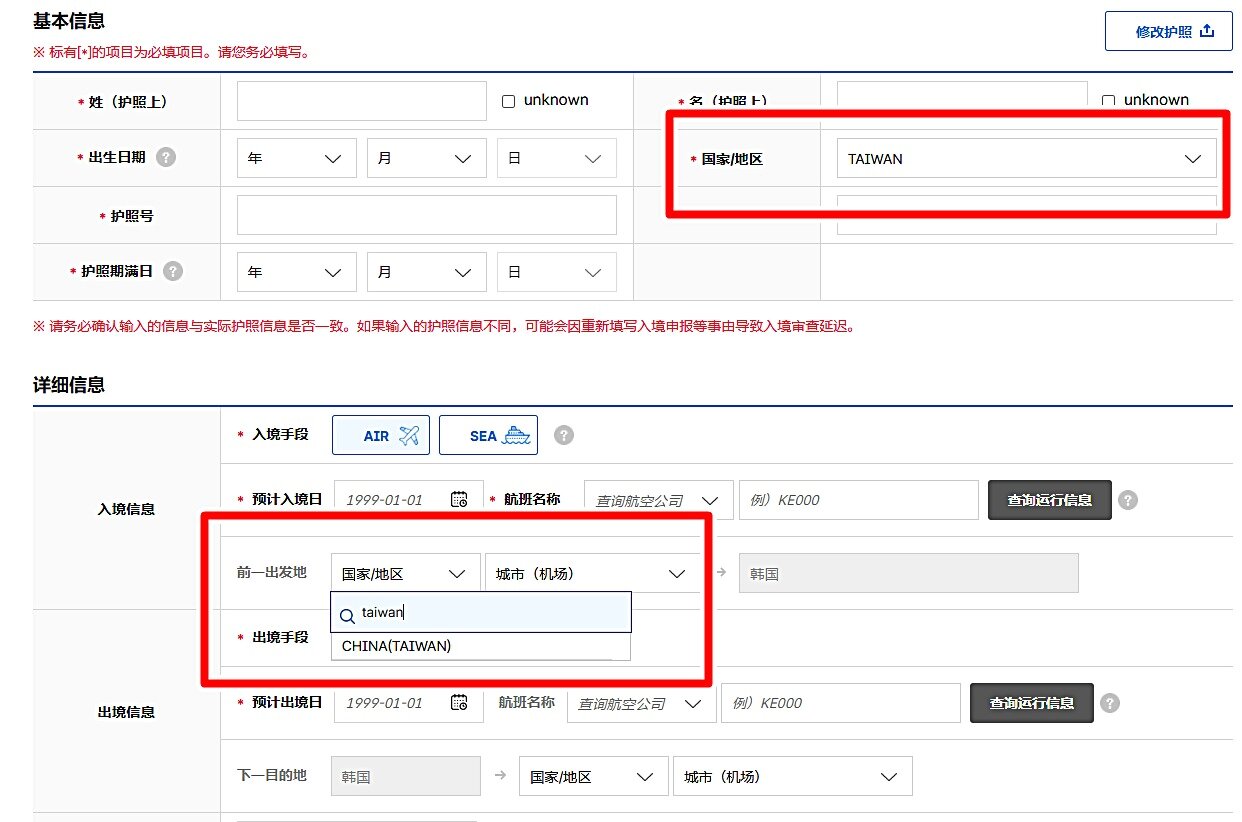Click help icon next to SEA button
Image resolution: width=1242 pixels, height=822 pixels.
(564, 435)
